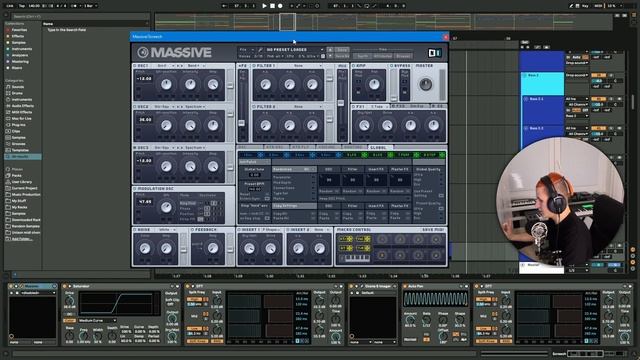Click the Noise amp level fader
Screen dimensions: 640x360
(x=183, y=249)
